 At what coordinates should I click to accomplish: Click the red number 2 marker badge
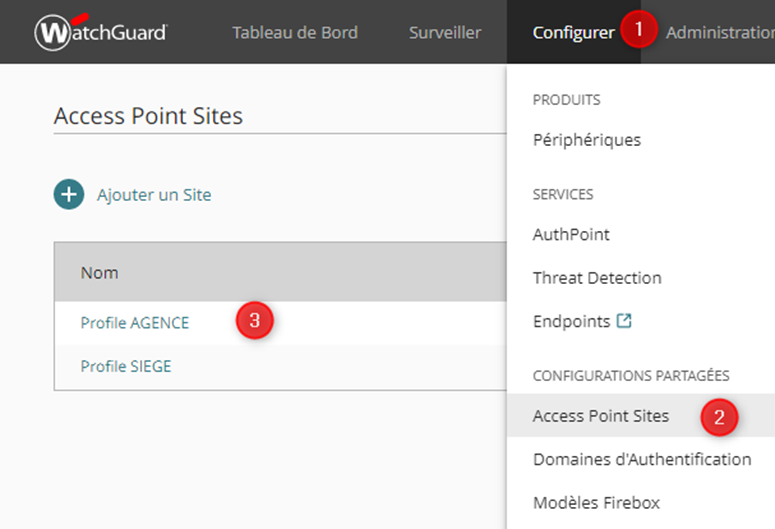[x=718, y=416]
